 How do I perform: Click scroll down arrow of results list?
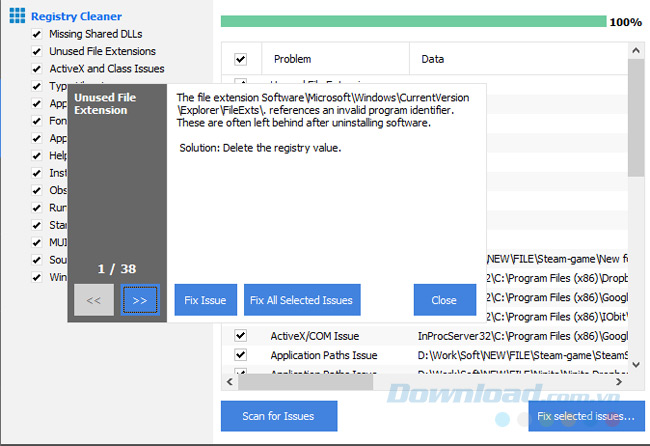[635, 365]
